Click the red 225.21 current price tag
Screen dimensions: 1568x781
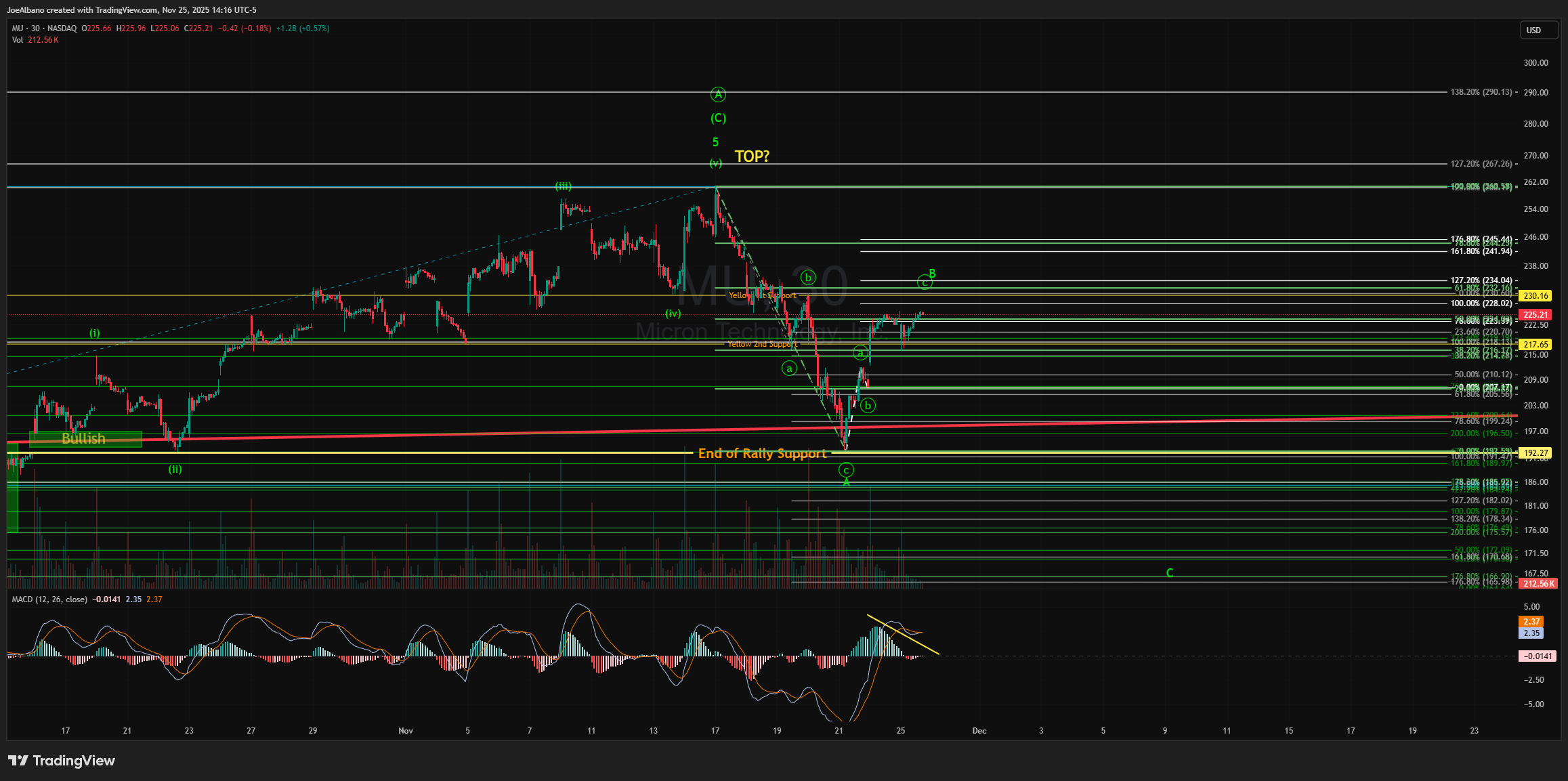point(1535,315)
